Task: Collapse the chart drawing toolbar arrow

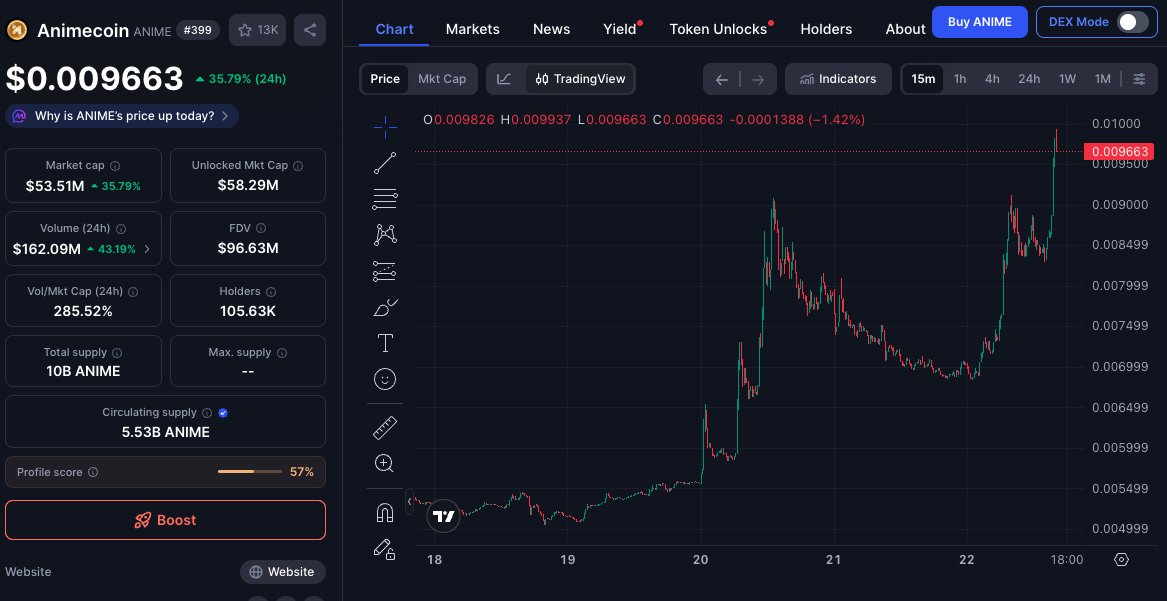Action: click(409, 501)
